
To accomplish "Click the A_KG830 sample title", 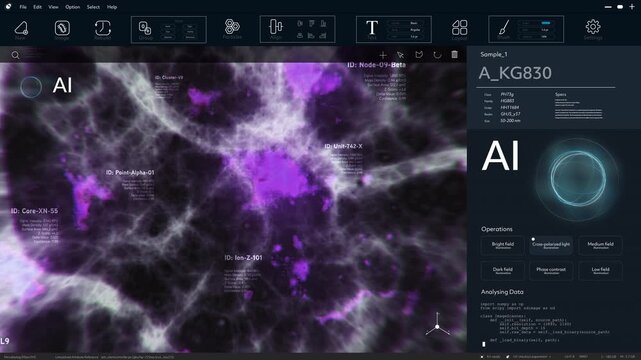I will 515,73.
